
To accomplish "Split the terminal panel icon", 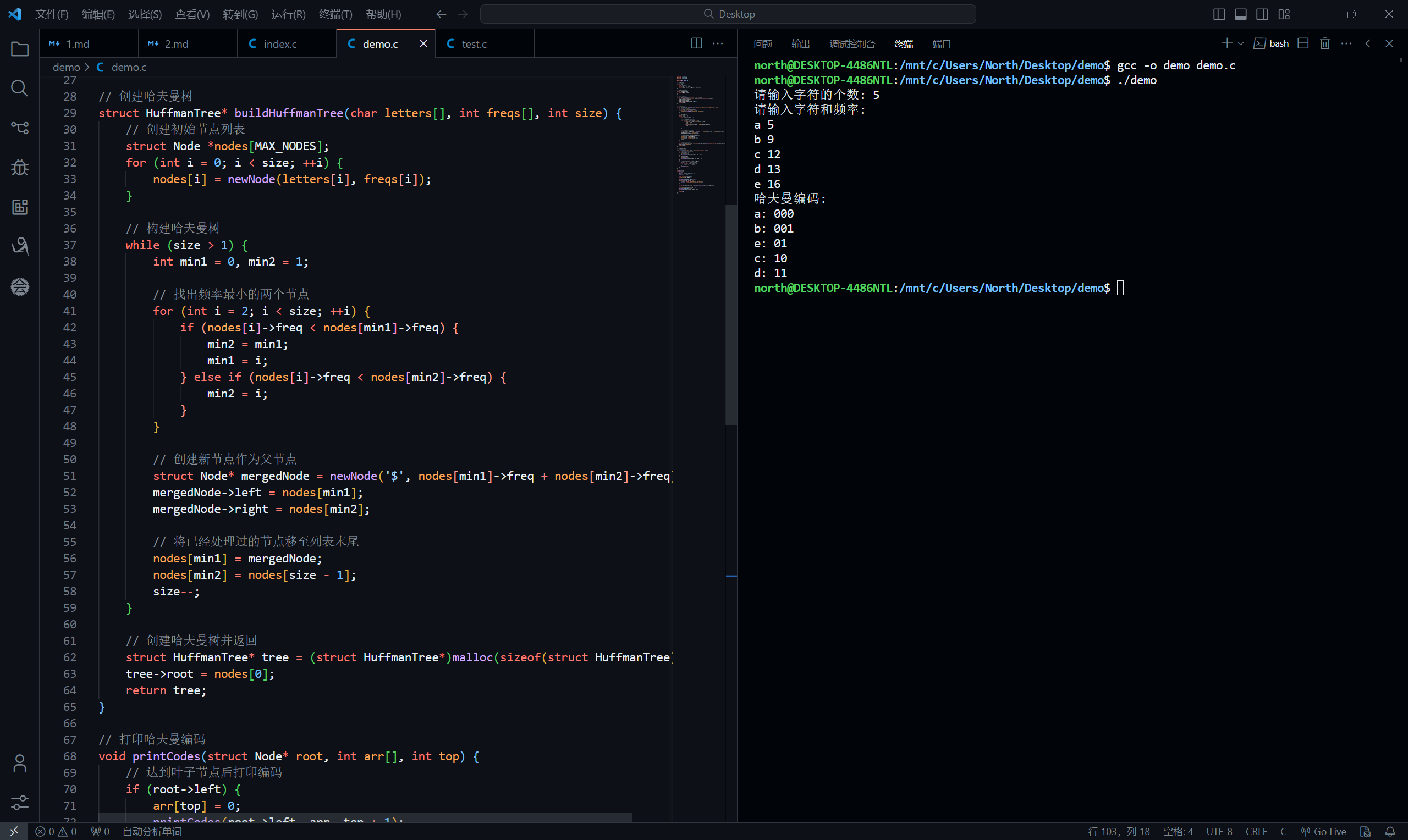I will click(x=1303, y=43).
